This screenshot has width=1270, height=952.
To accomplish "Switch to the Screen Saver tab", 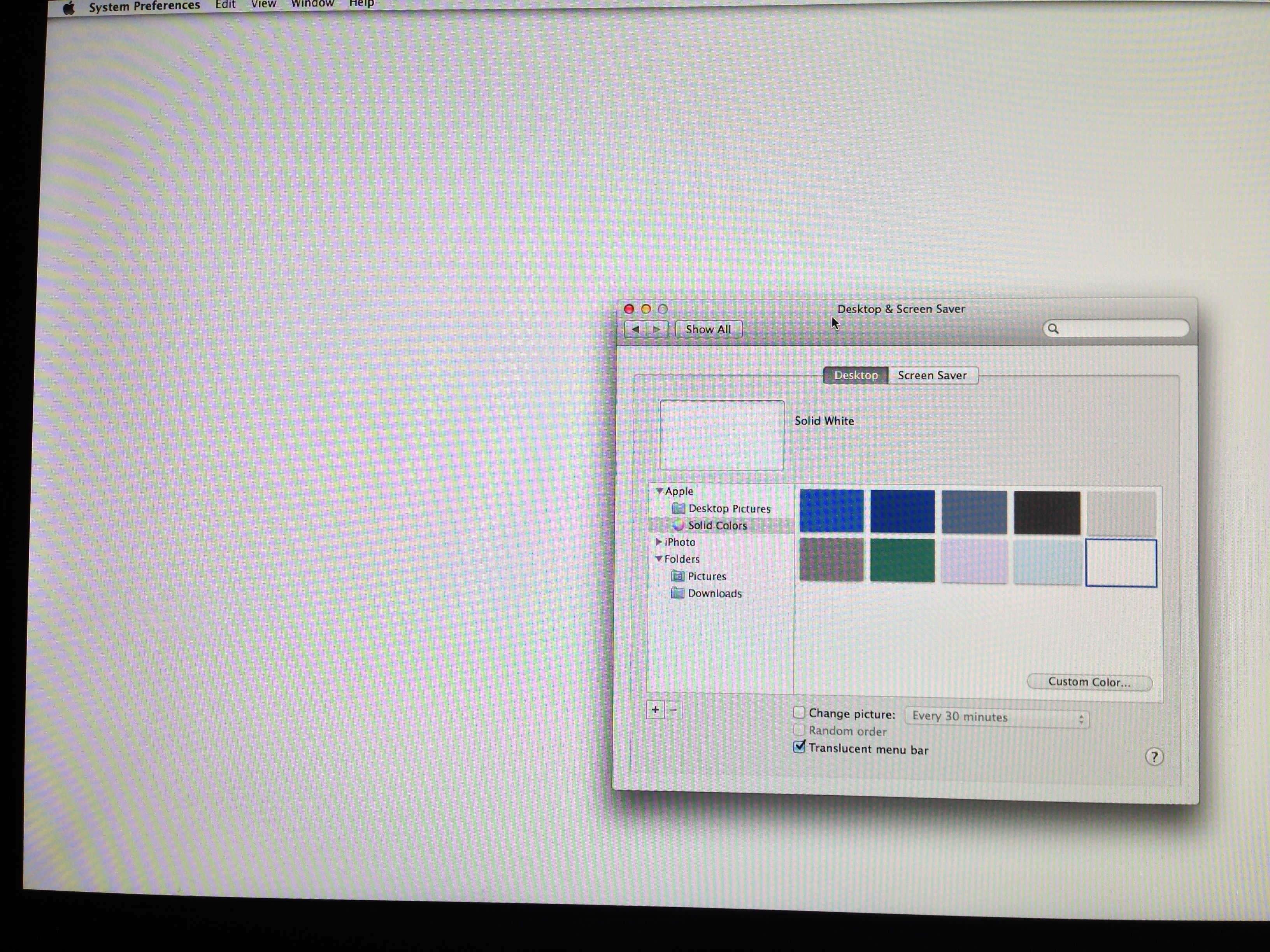I will [932, 375].
